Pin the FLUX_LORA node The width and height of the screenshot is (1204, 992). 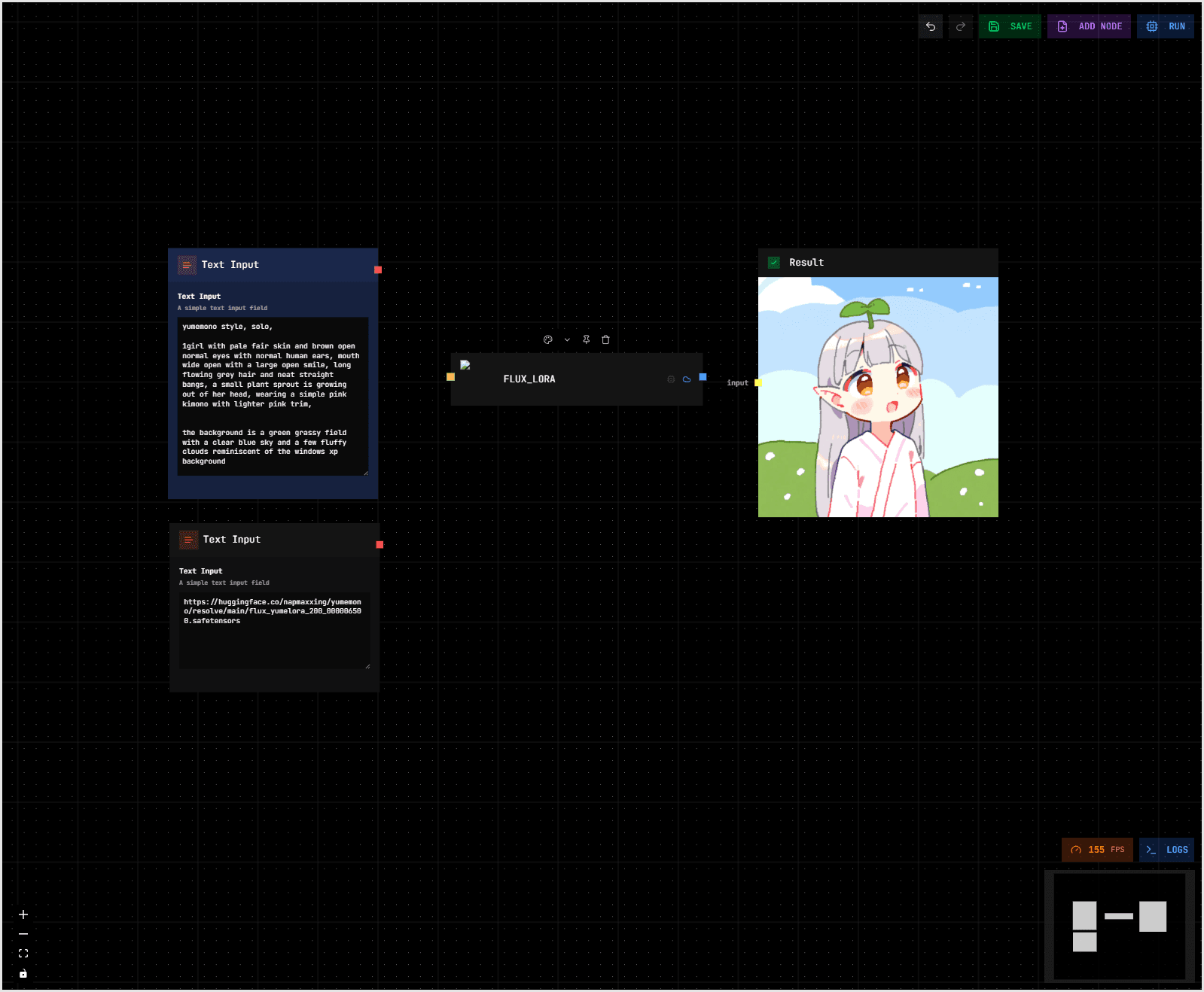pyautogui.click(x=587, y=339)
